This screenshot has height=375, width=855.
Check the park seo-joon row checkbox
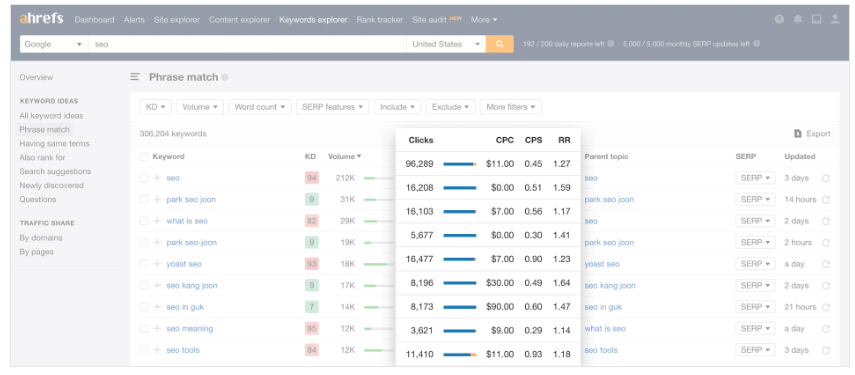click(x=143, y=242)
